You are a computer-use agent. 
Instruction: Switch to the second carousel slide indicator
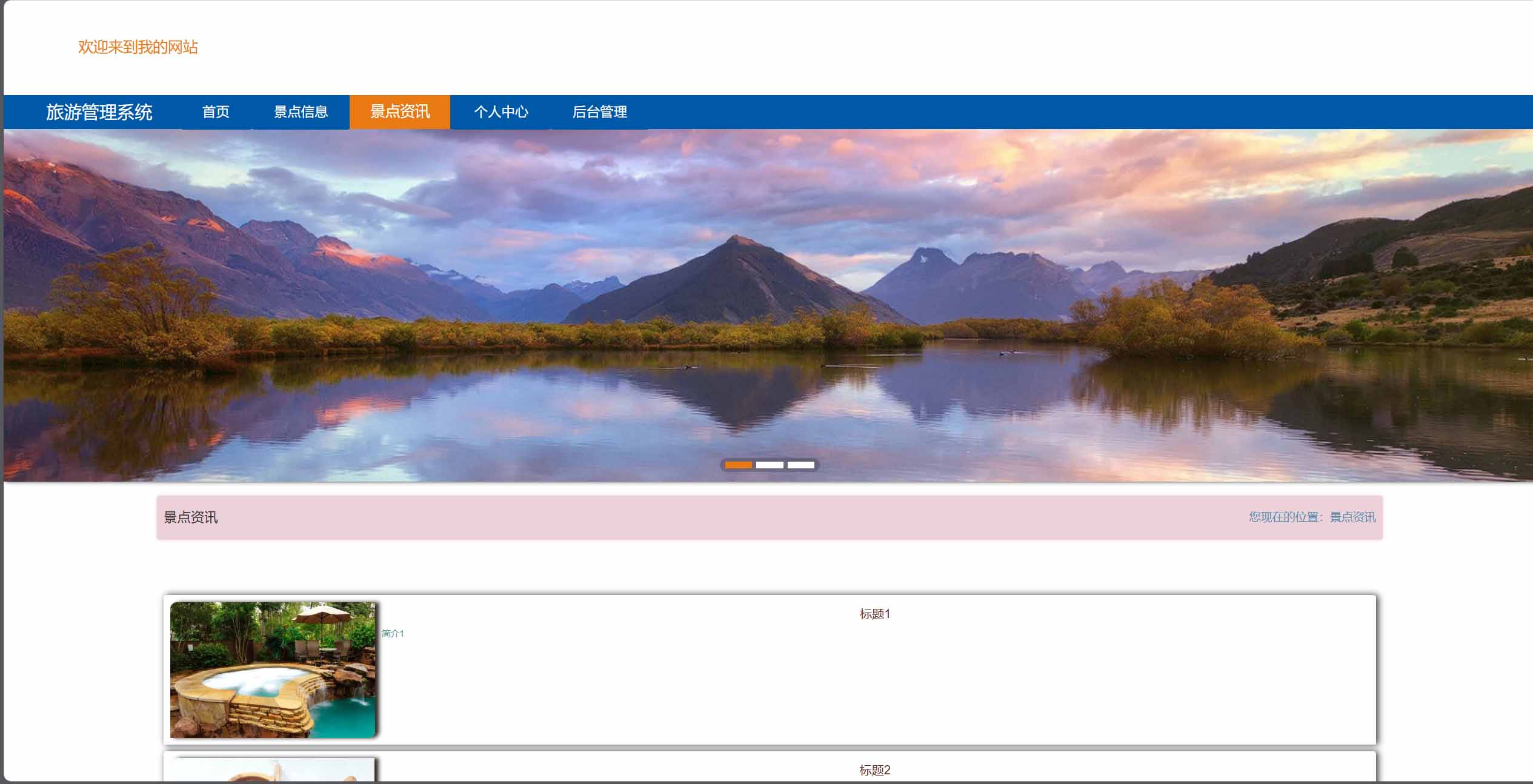770,465
